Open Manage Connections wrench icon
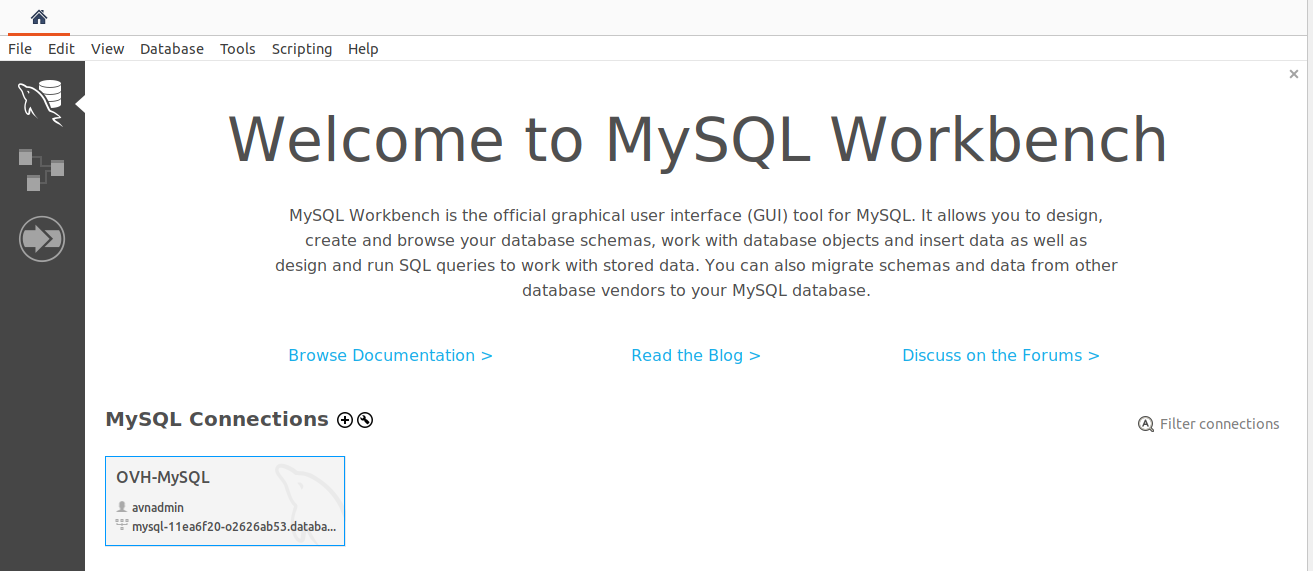The height and width of the screenshot is (571, 1313). [365, 420]
